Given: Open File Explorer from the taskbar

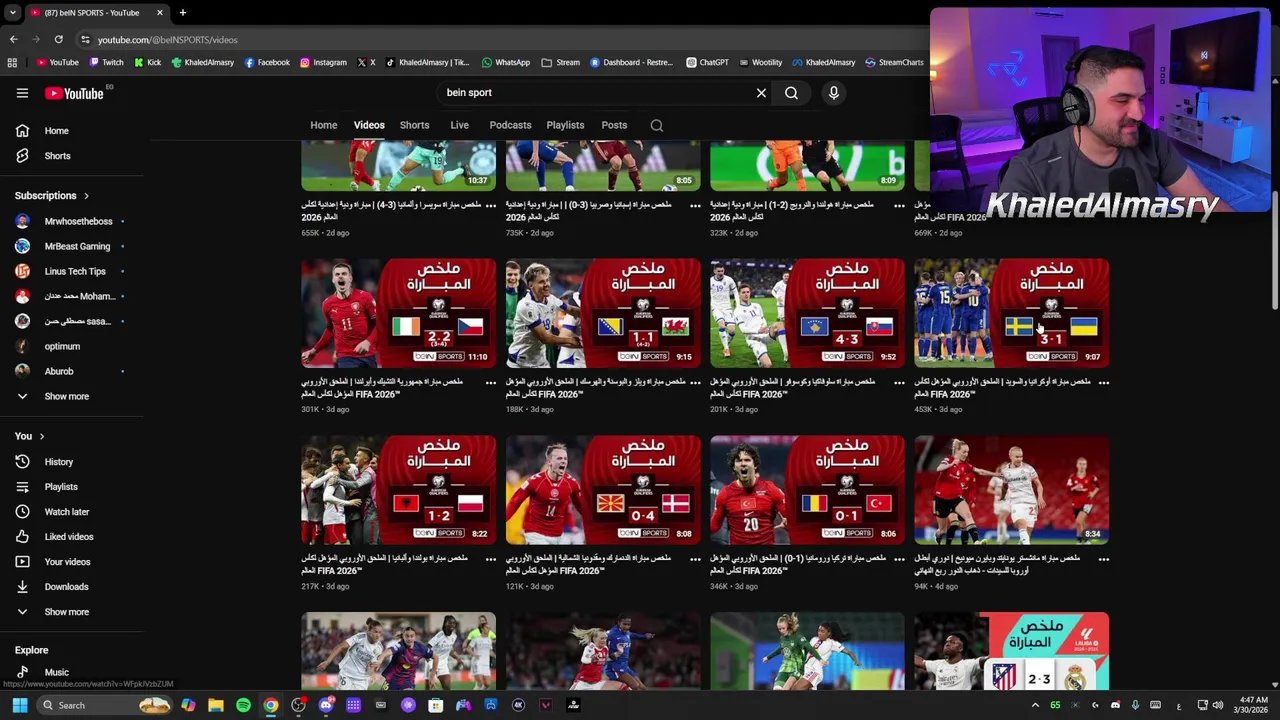Looking at the screenshot, I should pyautogui.click(x=216, y=705).
